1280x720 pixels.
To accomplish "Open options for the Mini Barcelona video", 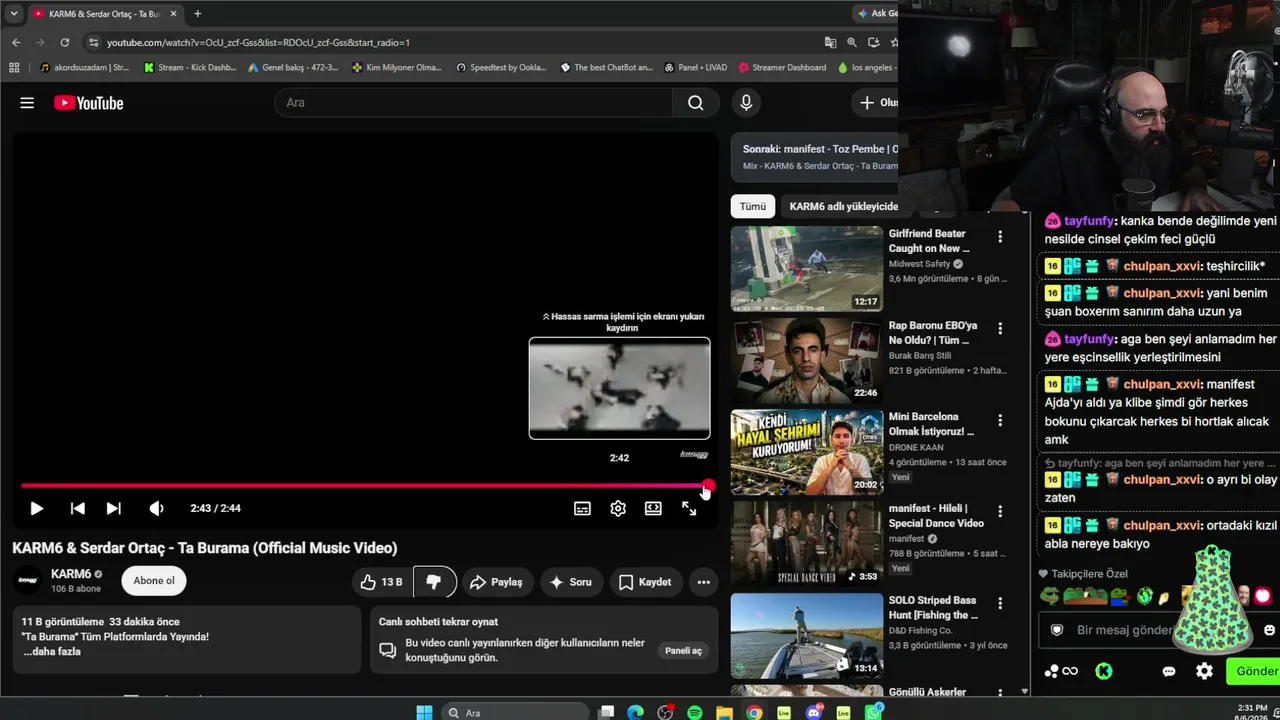I will (x=1000, y=420).
